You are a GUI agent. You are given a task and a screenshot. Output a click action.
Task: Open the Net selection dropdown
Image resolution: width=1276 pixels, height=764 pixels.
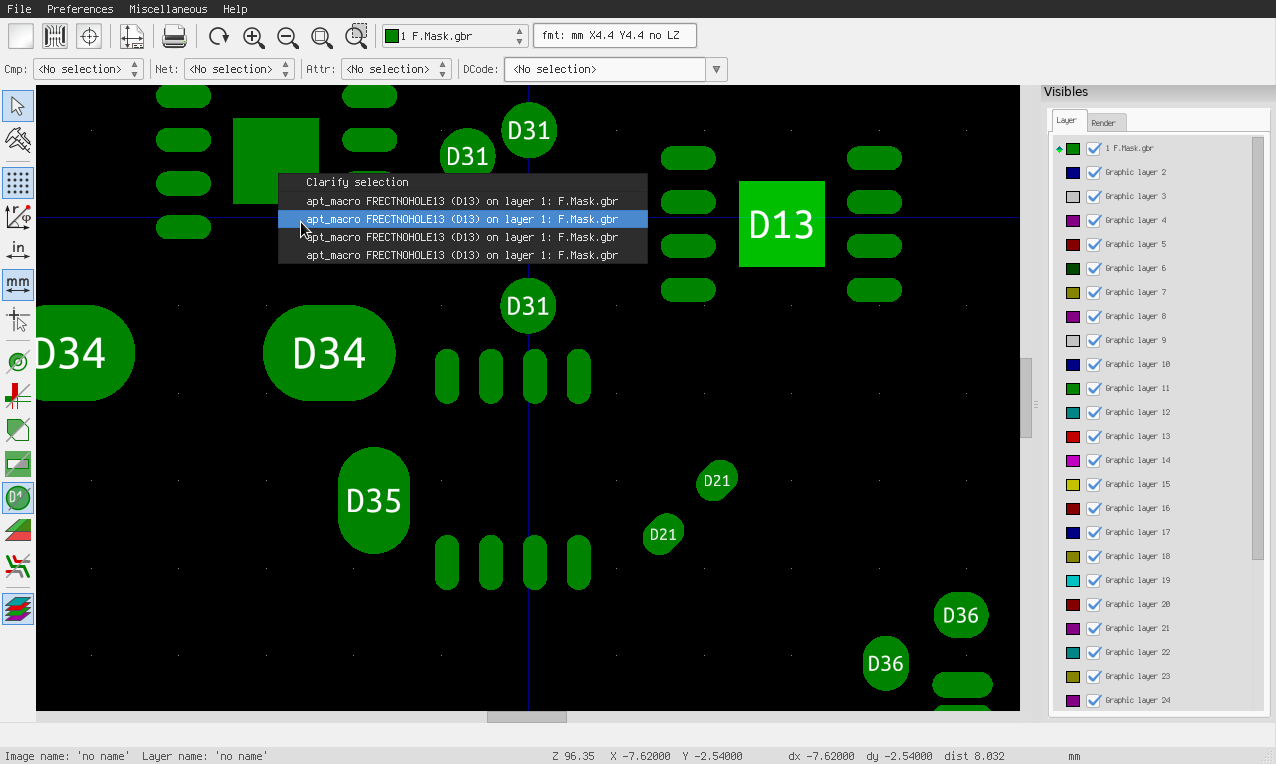click(x=239, y=69)
